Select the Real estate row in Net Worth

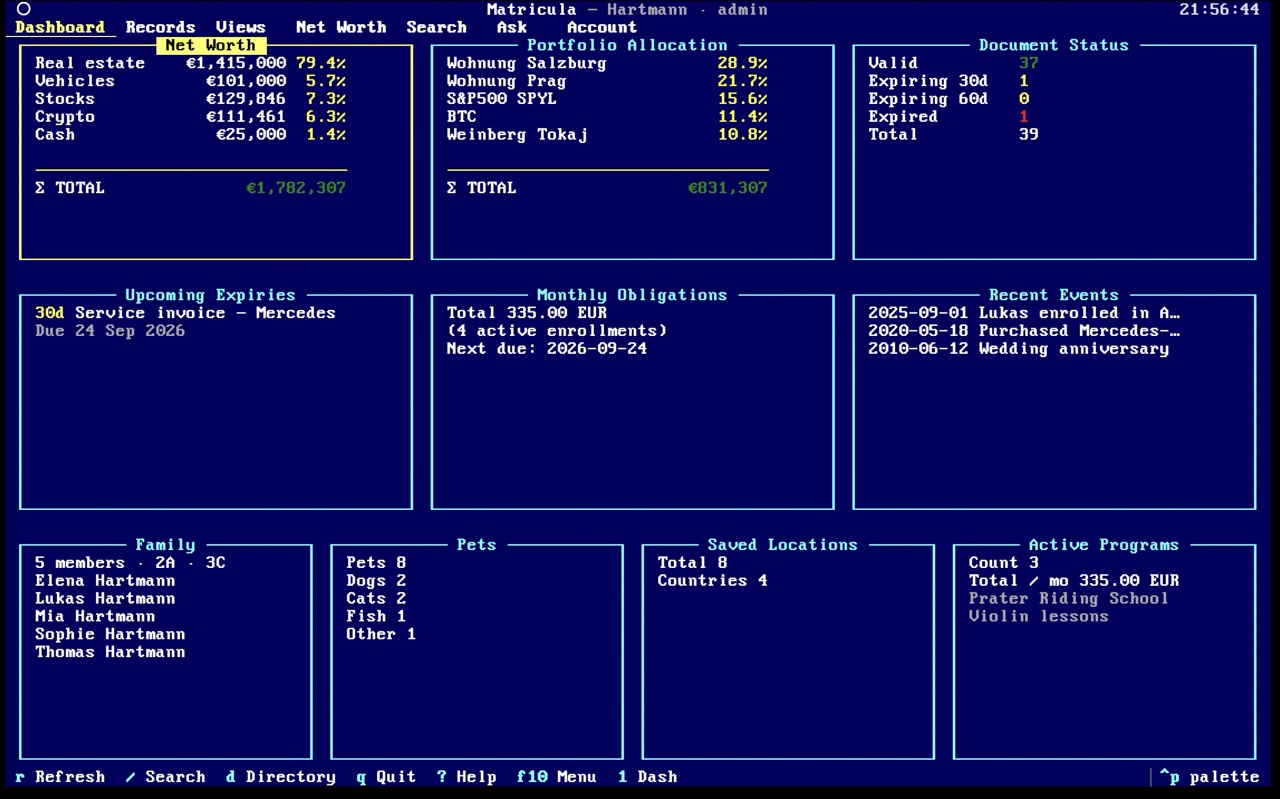click(191, 63)
